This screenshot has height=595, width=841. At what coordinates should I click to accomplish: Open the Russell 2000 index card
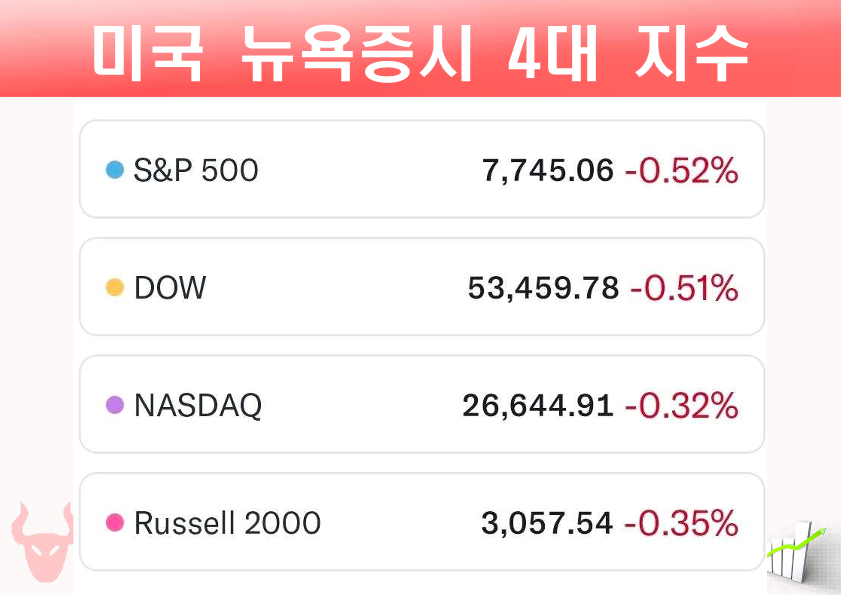[x=422, y=521]
